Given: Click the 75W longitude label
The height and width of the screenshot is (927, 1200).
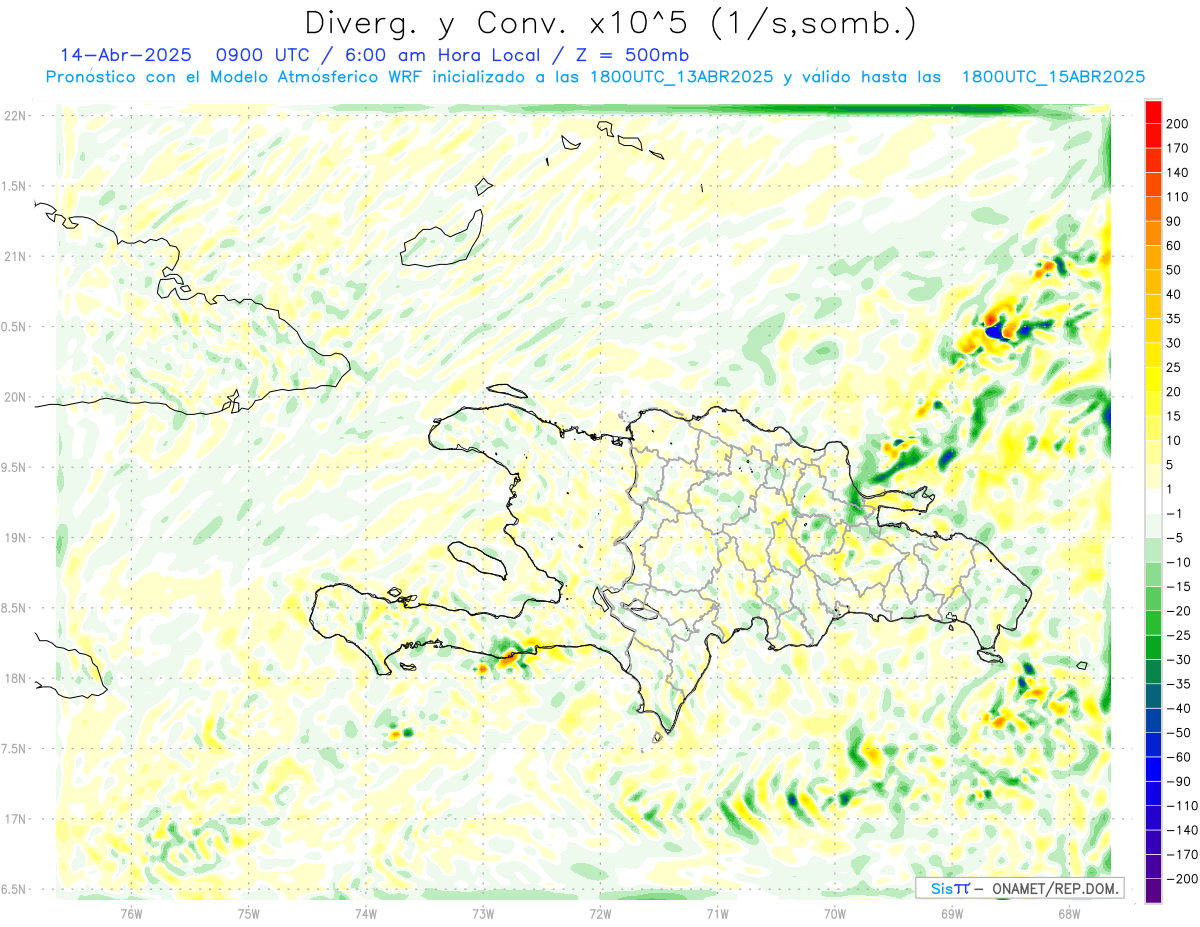Looking at the screenshot, I should pyautogui.click(x=249, y=913).
